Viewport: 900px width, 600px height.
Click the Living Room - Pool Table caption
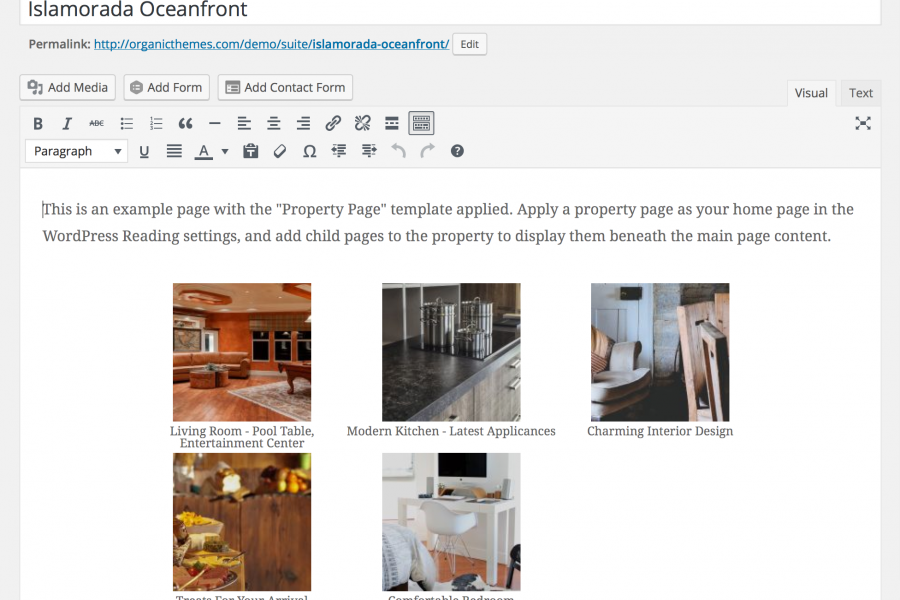point(242,437)
